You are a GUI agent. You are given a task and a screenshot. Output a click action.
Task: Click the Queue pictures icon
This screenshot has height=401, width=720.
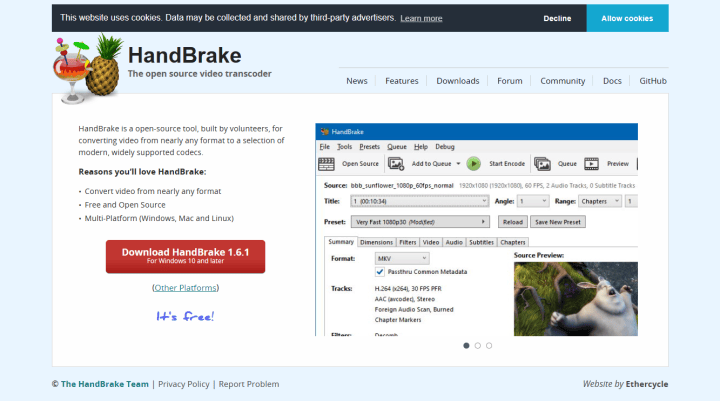pos(542,163)
